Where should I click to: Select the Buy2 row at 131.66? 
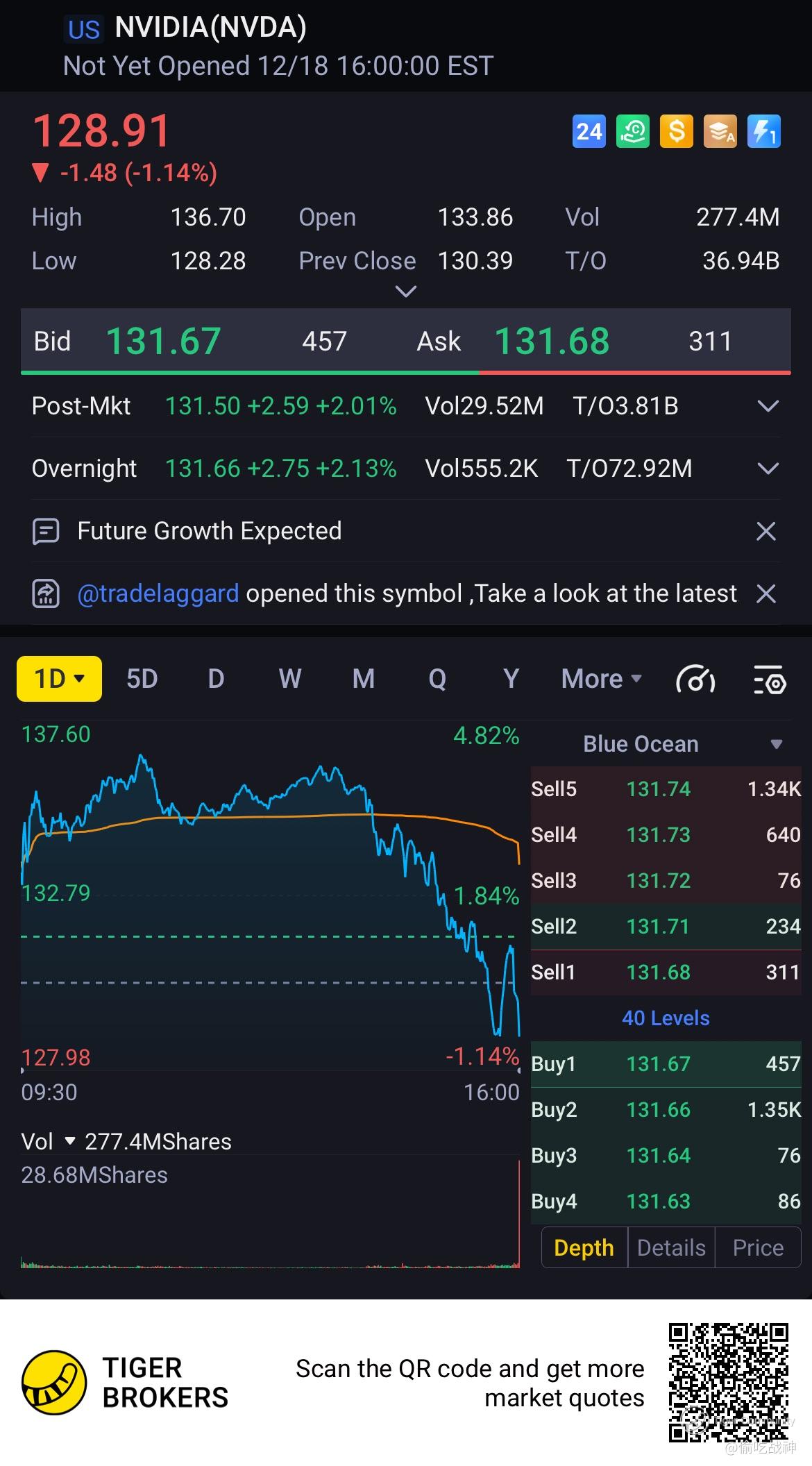[666, 1110]
